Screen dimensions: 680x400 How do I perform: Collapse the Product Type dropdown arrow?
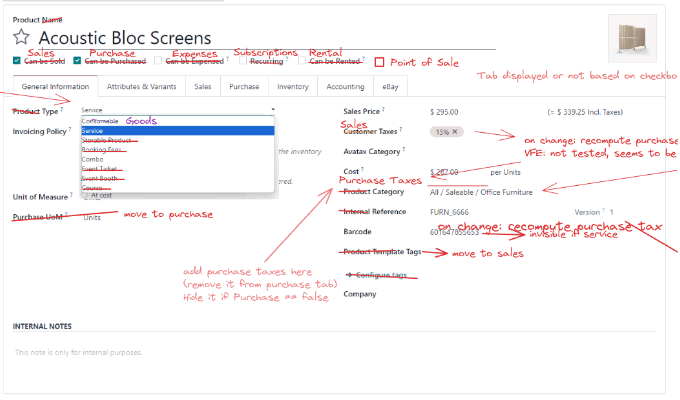click(x=273, y=109)
